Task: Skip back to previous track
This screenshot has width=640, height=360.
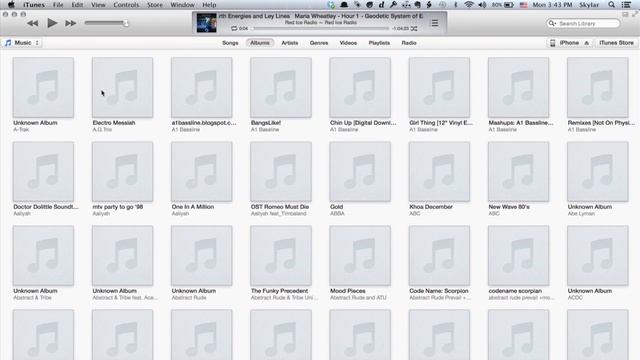Action: 32,24
